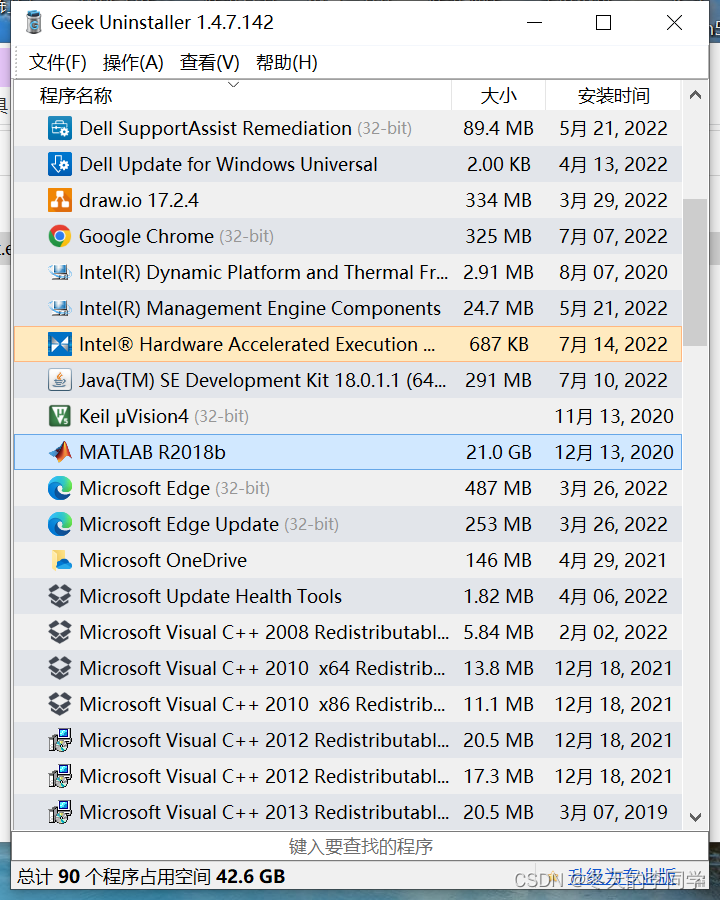Click the scrollbar down arrow
The height and width of the screenshot is (900, 720).
coord(695,817)
